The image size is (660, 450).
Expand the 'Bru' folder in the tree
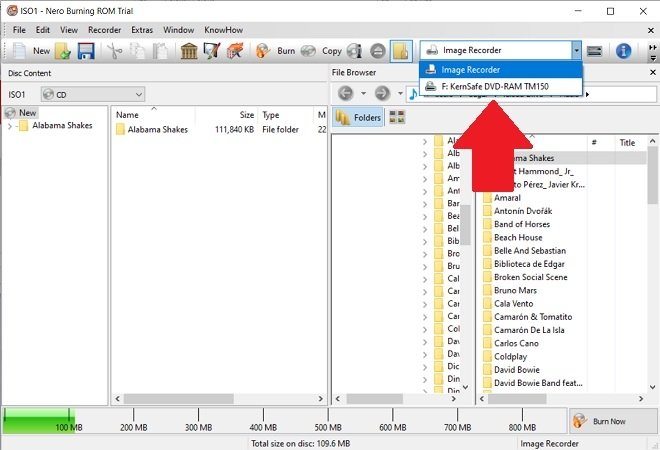tap(425, 266)
